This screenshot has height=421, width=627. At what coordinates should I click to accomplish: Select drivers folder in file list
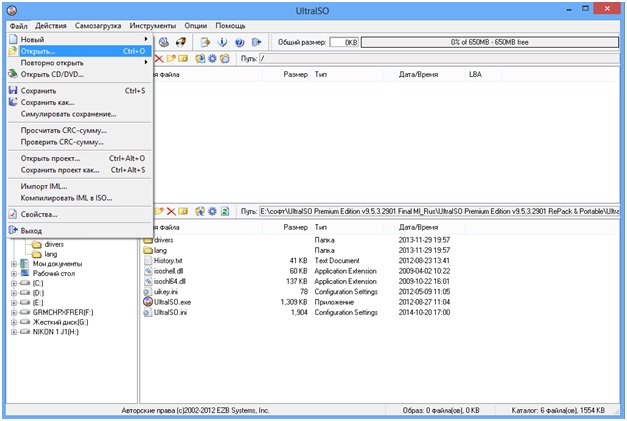164,240
